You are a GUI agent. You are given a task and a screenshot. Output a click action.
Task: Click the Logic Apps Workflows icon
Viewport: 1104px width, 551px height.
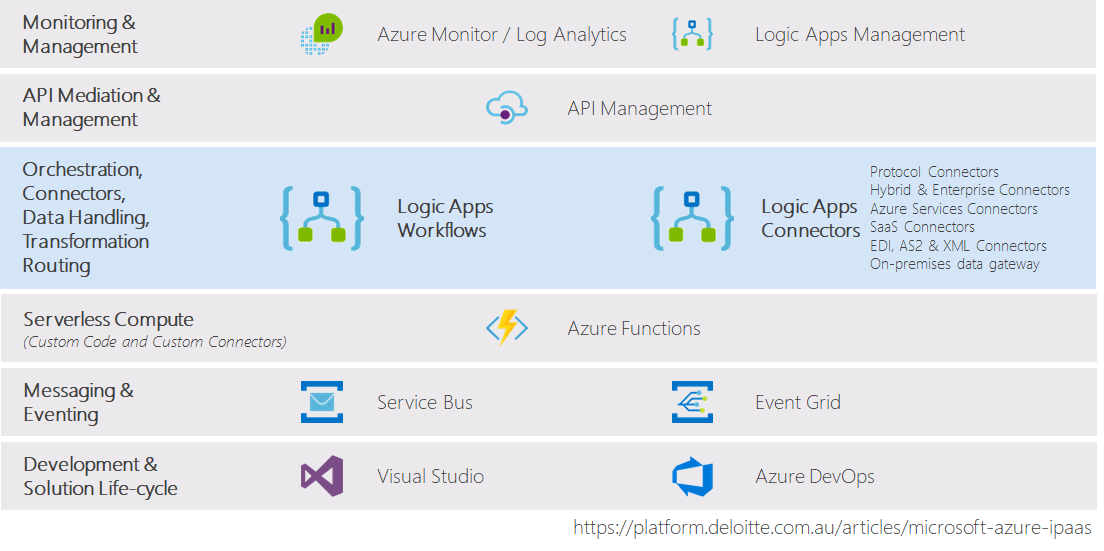pos(322,218)
